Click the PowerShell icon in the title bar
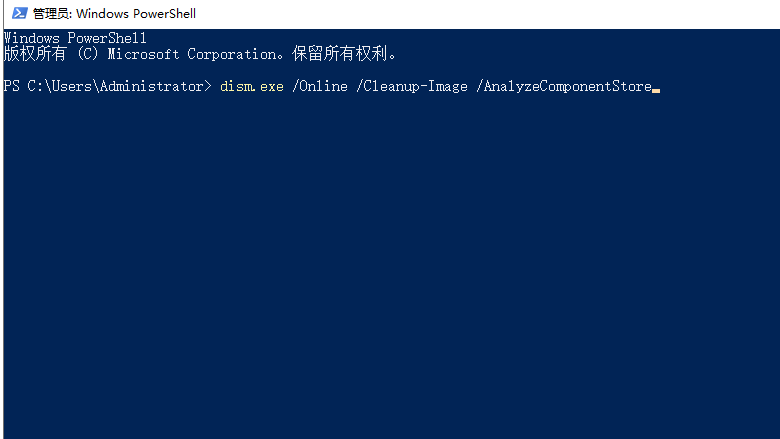Screen dimensions: 780x439 (x=15, y=14)
